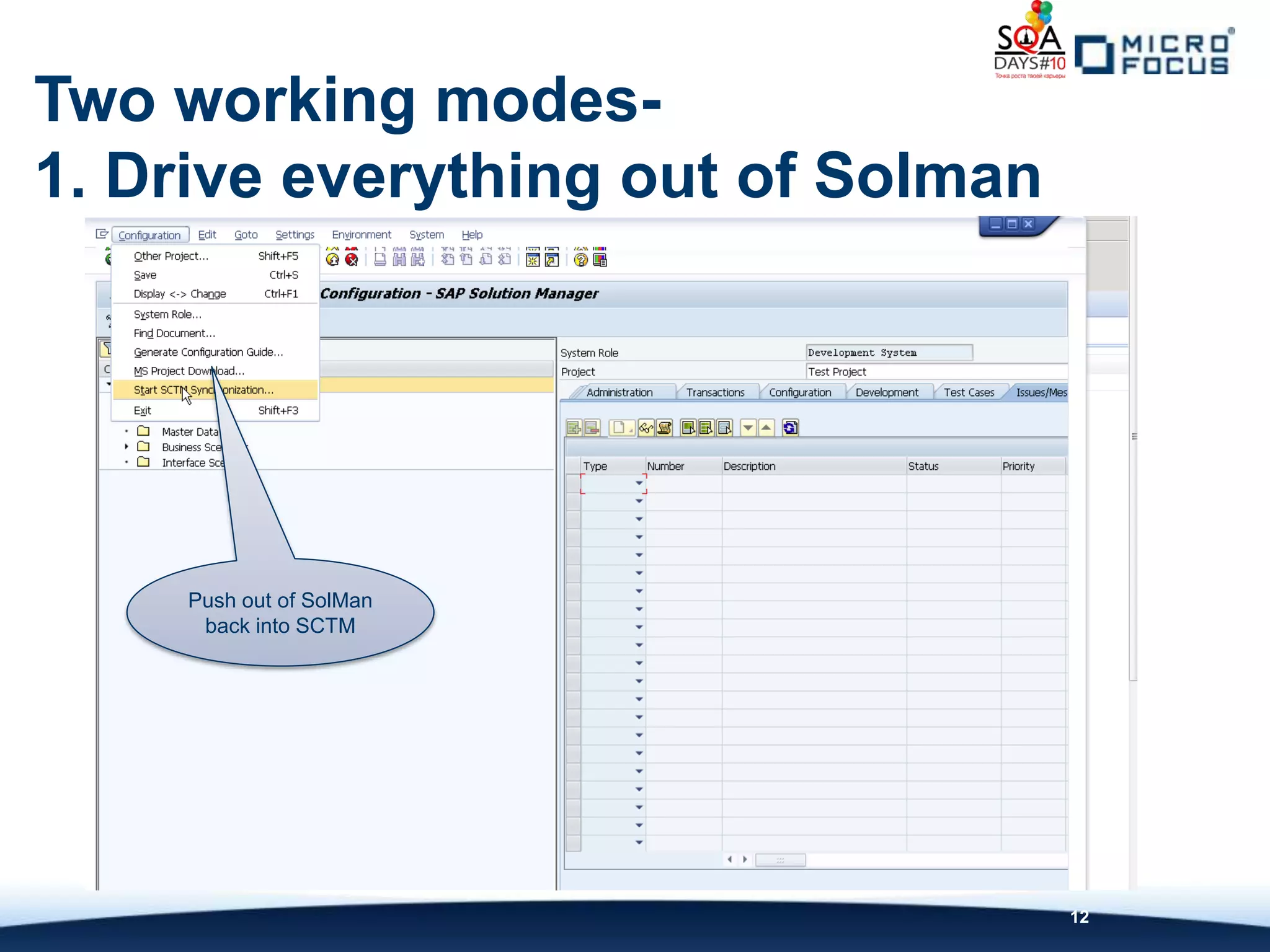Expand the Business Scenarios tree node

127,447
